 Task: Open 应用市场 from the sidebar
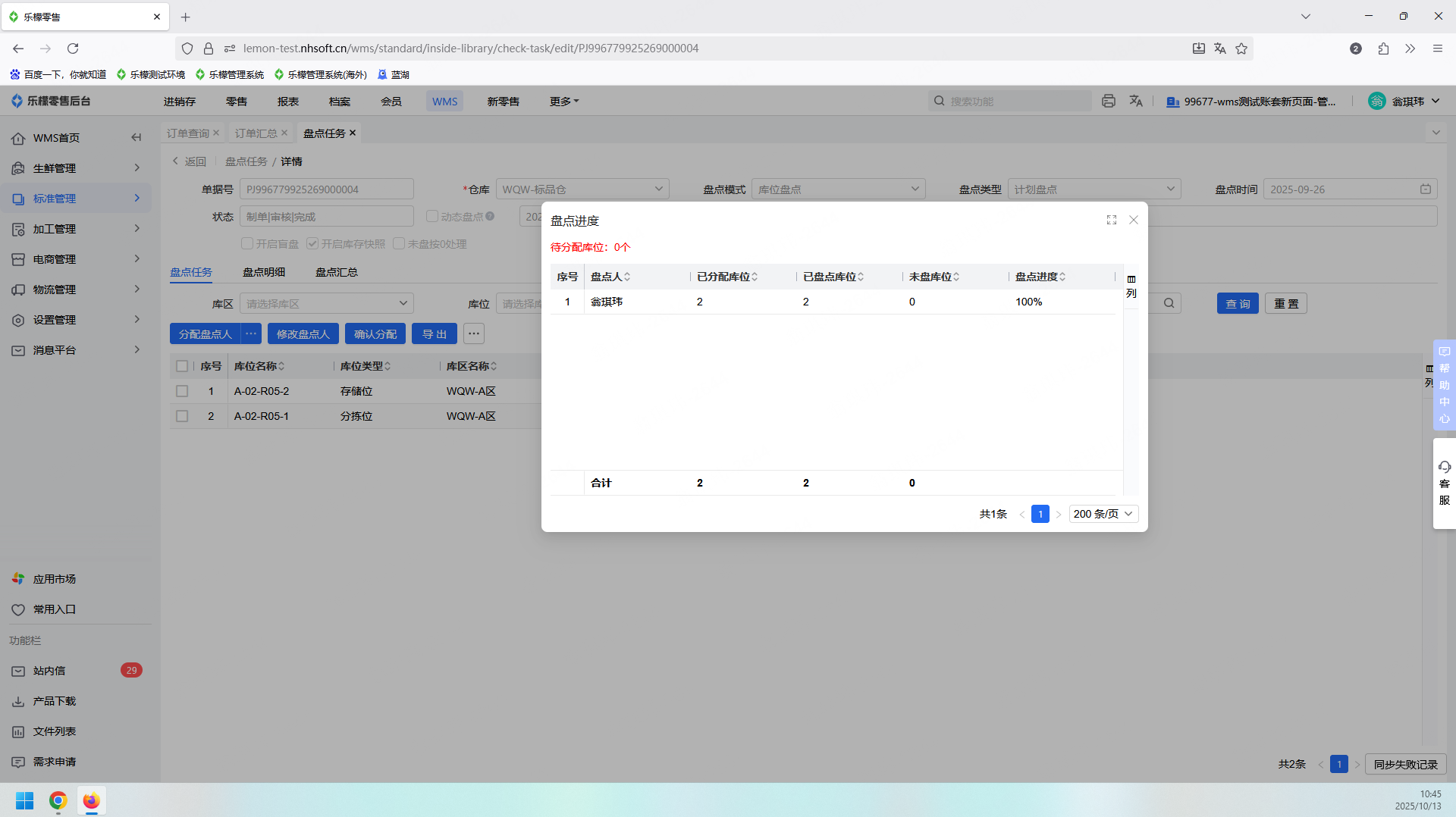click(x=54, y=579)
